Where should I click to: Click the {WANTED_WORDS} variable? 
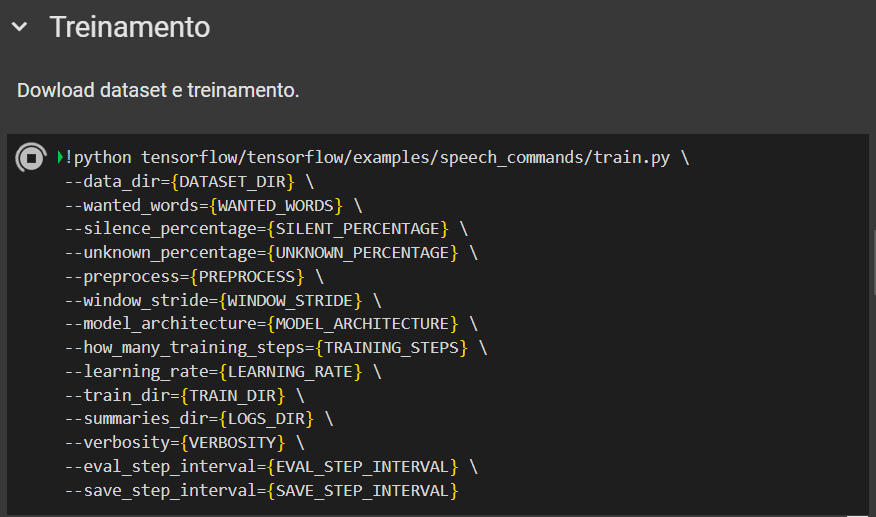tap(277, 205)
